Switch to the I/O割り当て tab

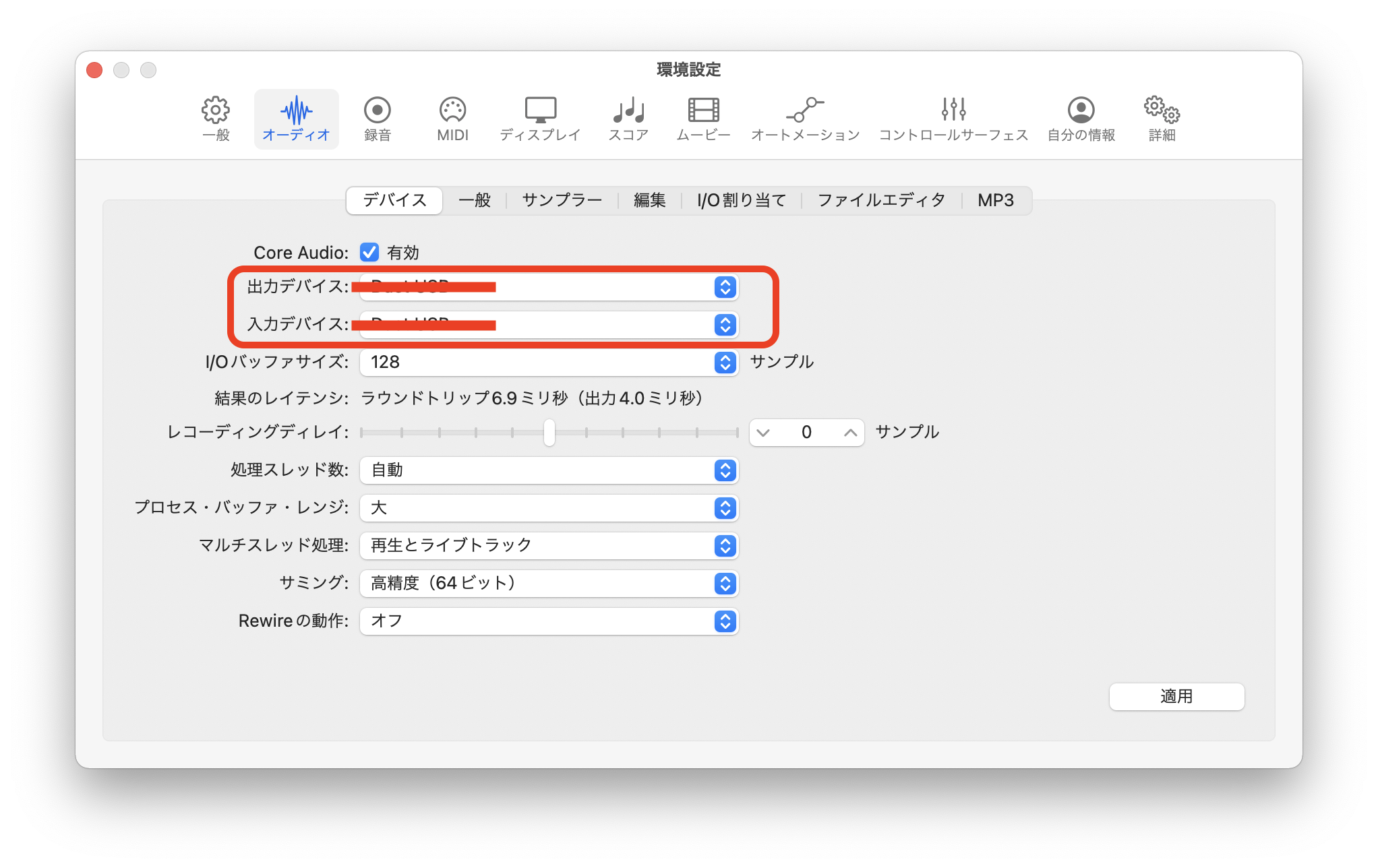click(742, 200)
